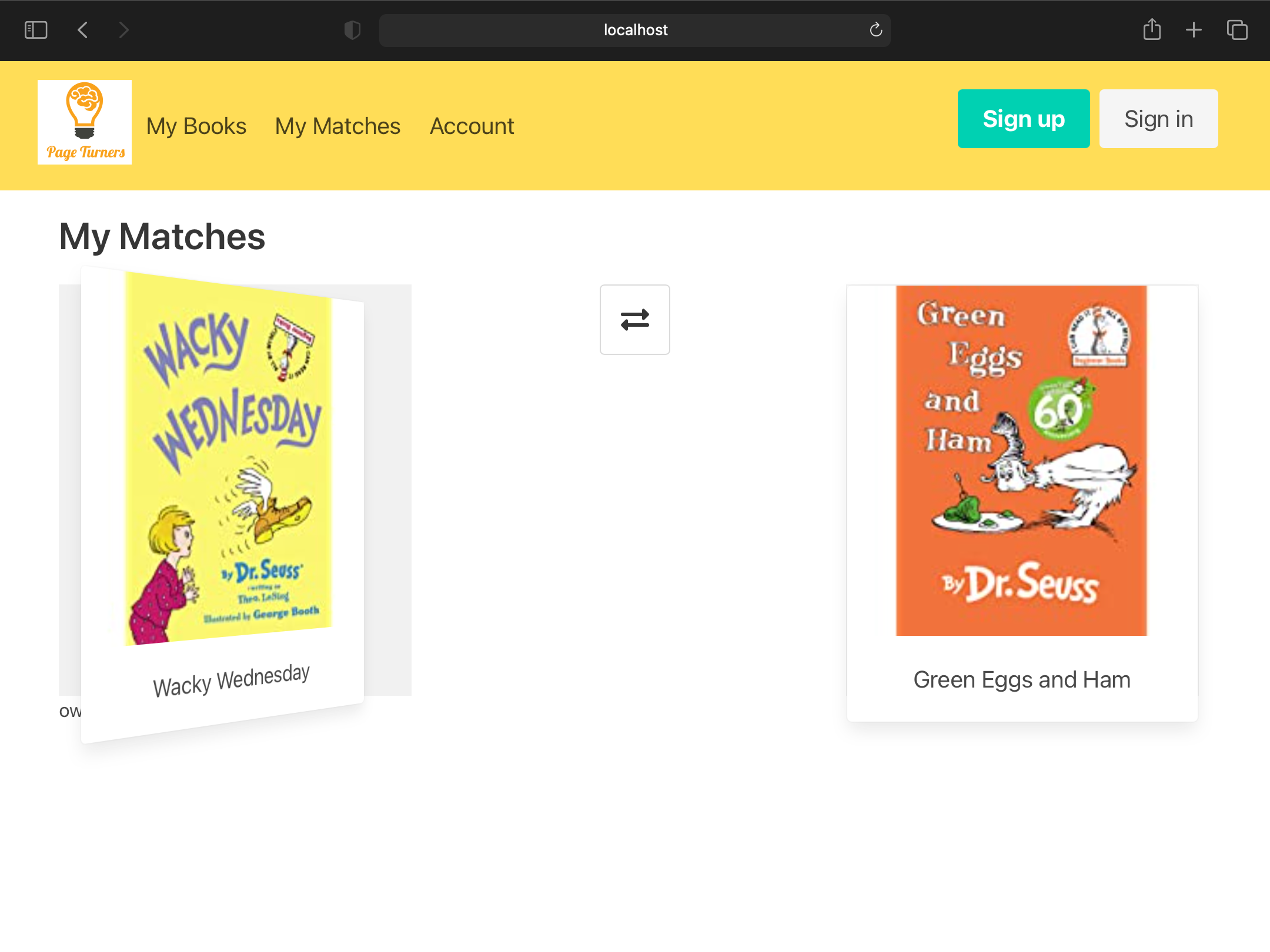
Task: Show the tab overview icon
Action: [1237, 30]
